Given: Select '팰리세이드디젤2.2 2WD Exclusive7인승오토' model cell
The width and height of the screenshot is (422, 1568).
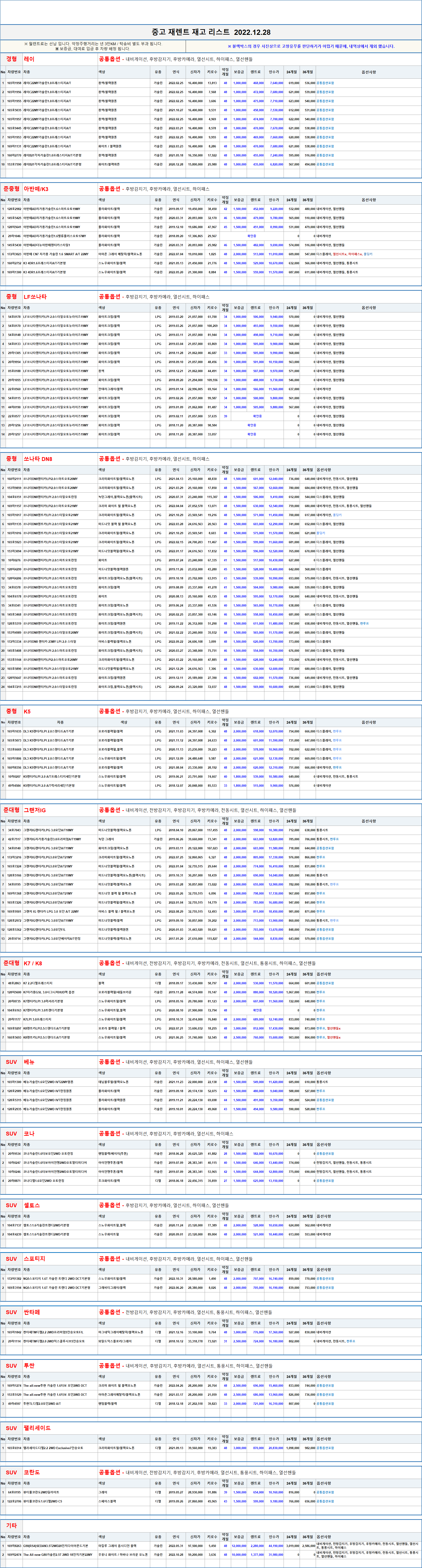Looking at the screenshot, I should click(x=53, y=1448).
